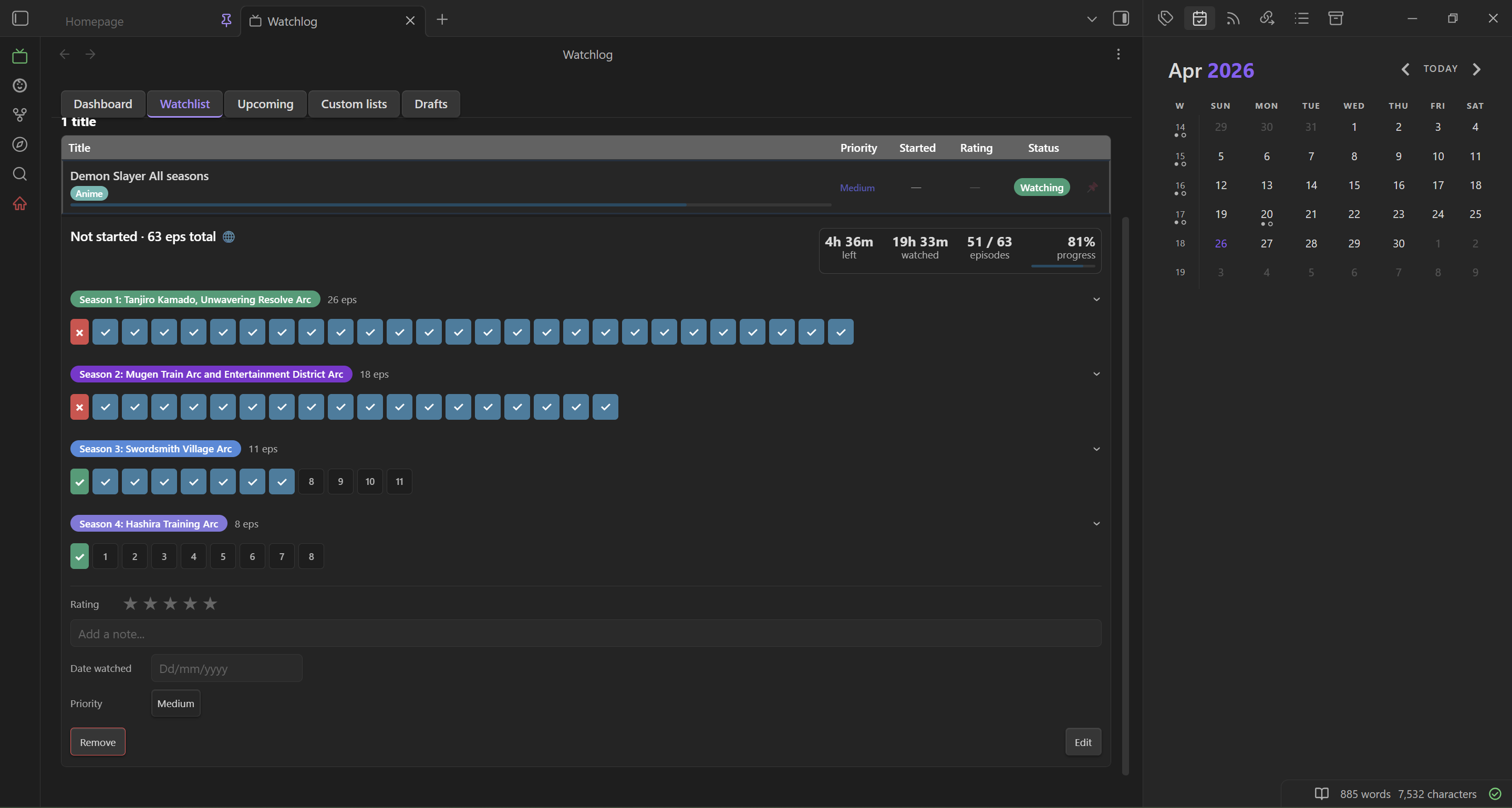Viewport: 1512px width, 808px height.
Task: Open the Watchlog TV icon in ribbon
Action: [20, 56]
